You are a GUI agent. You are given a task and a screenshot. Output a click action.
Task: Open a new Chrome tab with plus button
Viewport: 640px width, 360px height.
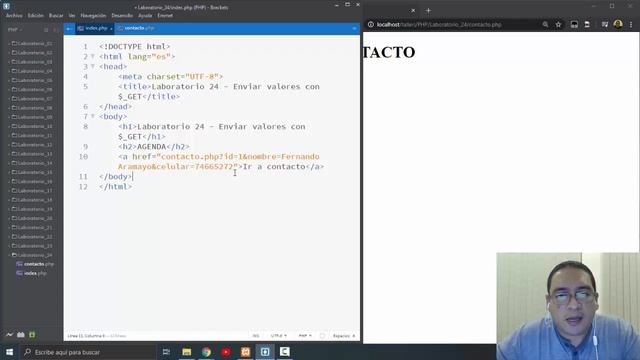pos(428,11)
